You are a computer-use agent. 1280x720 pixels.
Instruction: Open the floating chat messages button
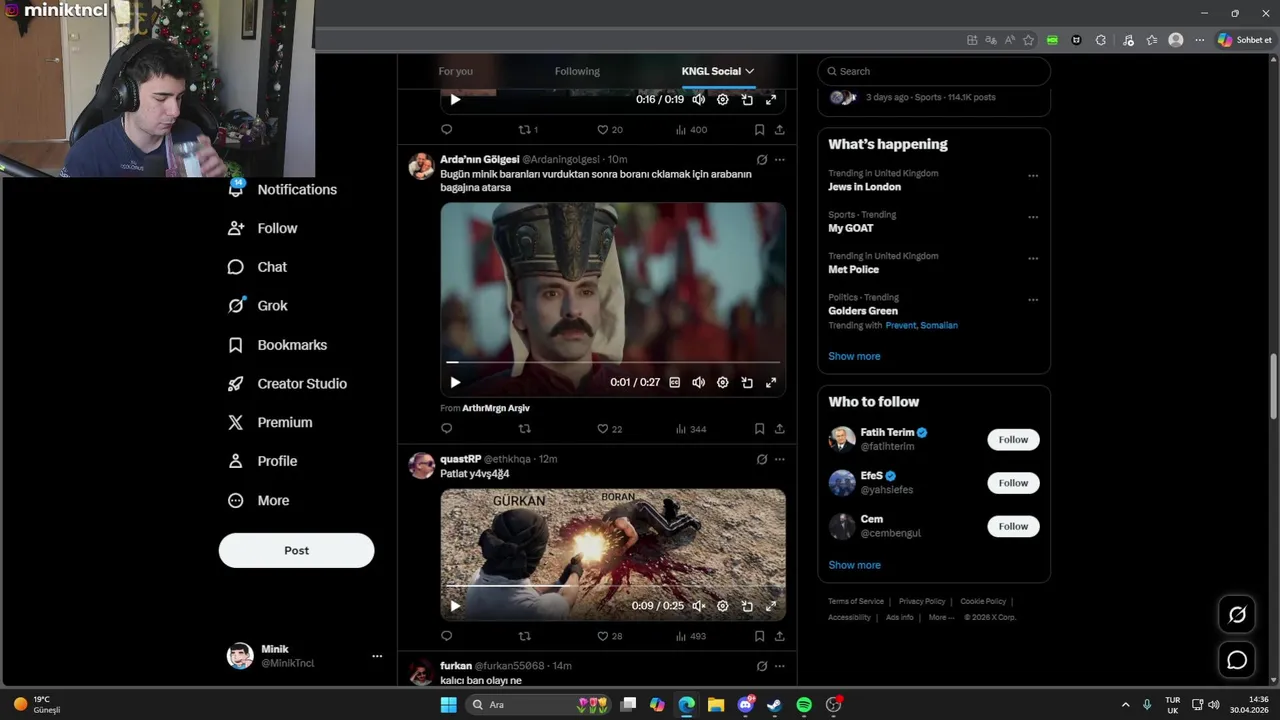(x=1237, y=660)
